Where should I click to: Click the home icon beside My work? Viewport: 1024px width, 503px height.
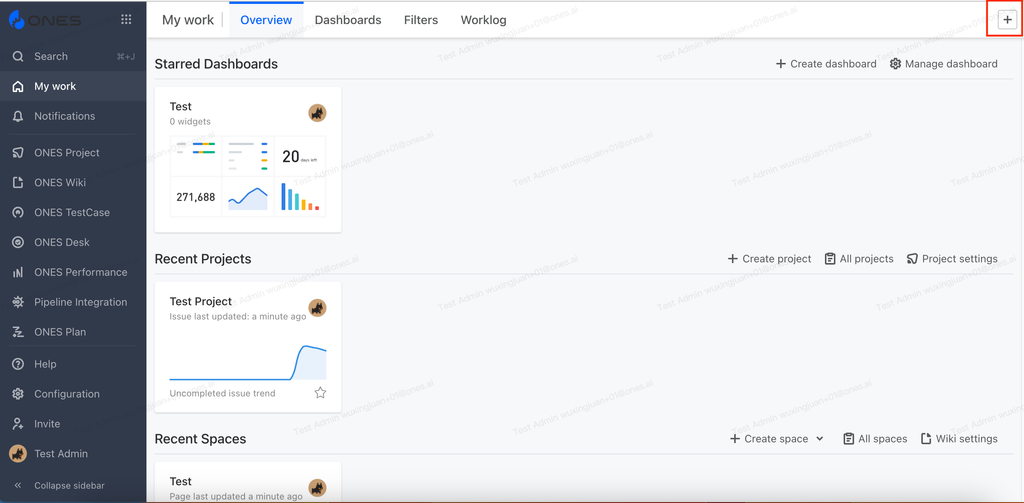pyautogui.click(x=18, y=86)
